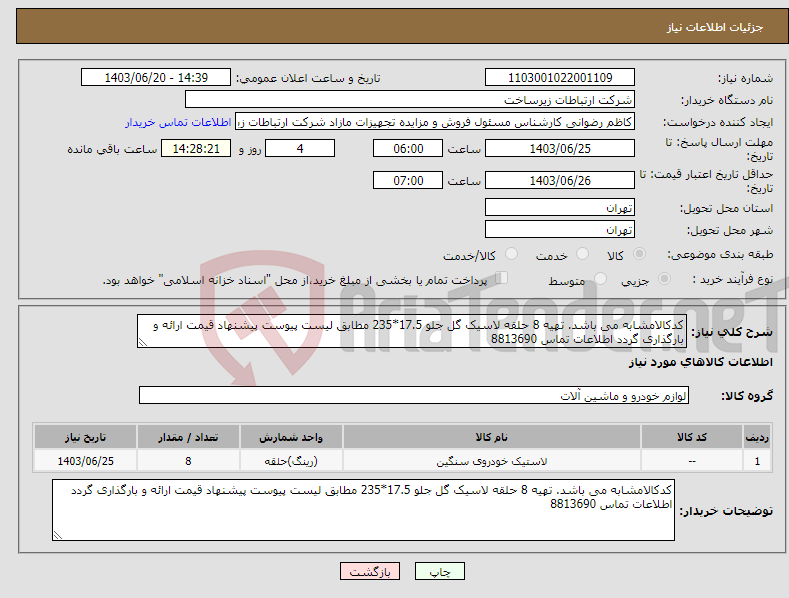Select the کالا radio button
Screen dimensions: 789x598
[639, 254]
